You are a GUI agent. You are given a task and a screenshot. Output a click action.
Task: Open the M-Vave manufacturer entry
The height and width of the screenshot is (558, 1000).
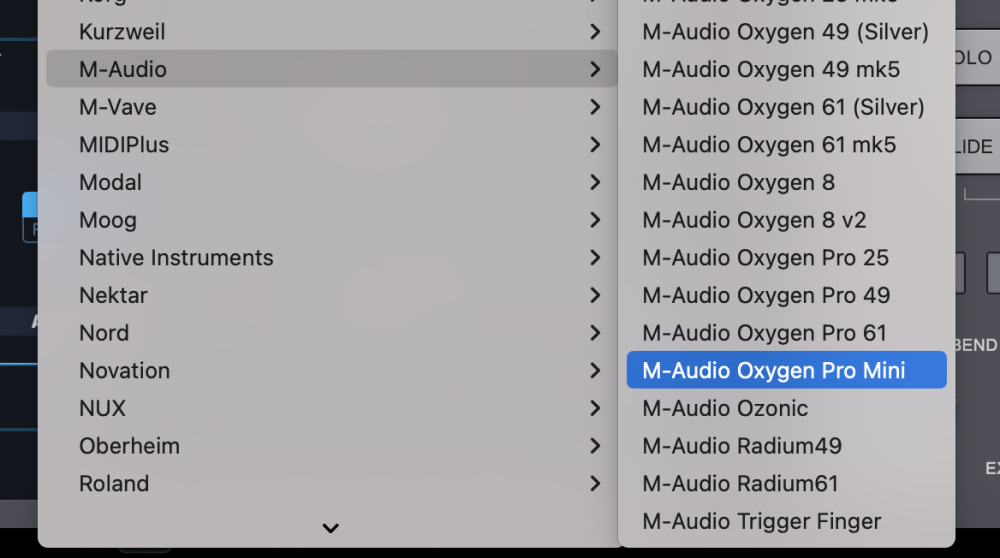pos(118,107)
